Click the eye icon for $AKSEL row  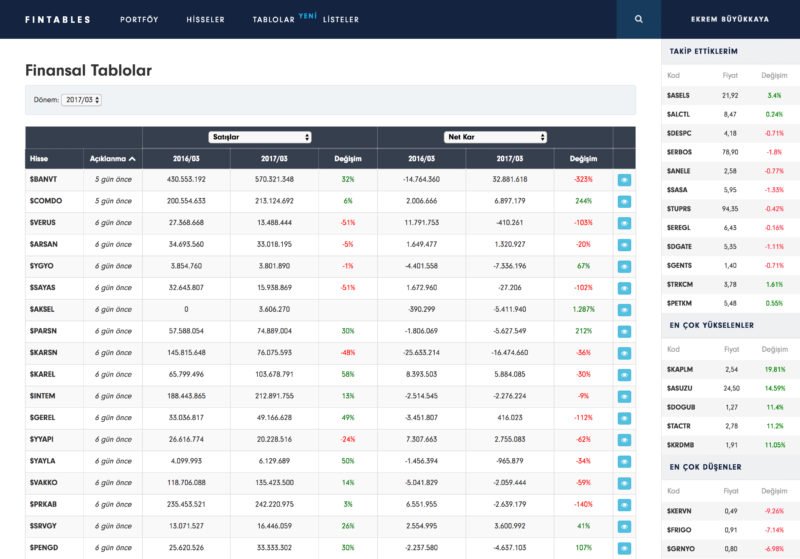624,310
